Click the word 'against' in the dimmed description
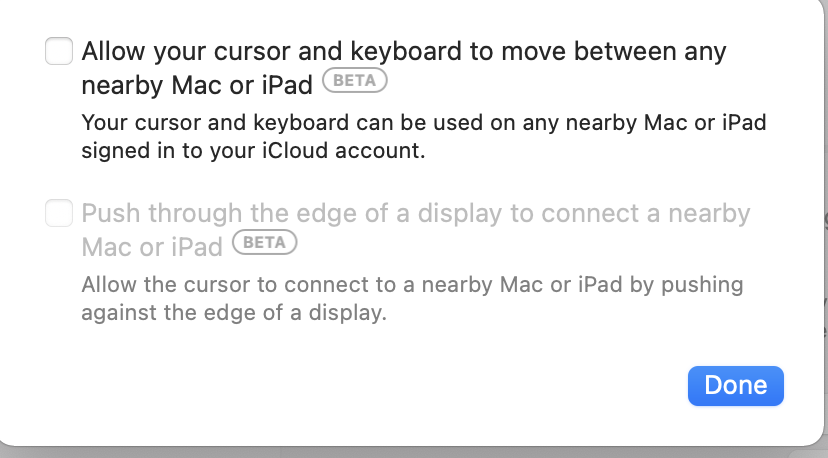Image resolution: width=828 pixels, height=458 pixels. pos(115,313)
